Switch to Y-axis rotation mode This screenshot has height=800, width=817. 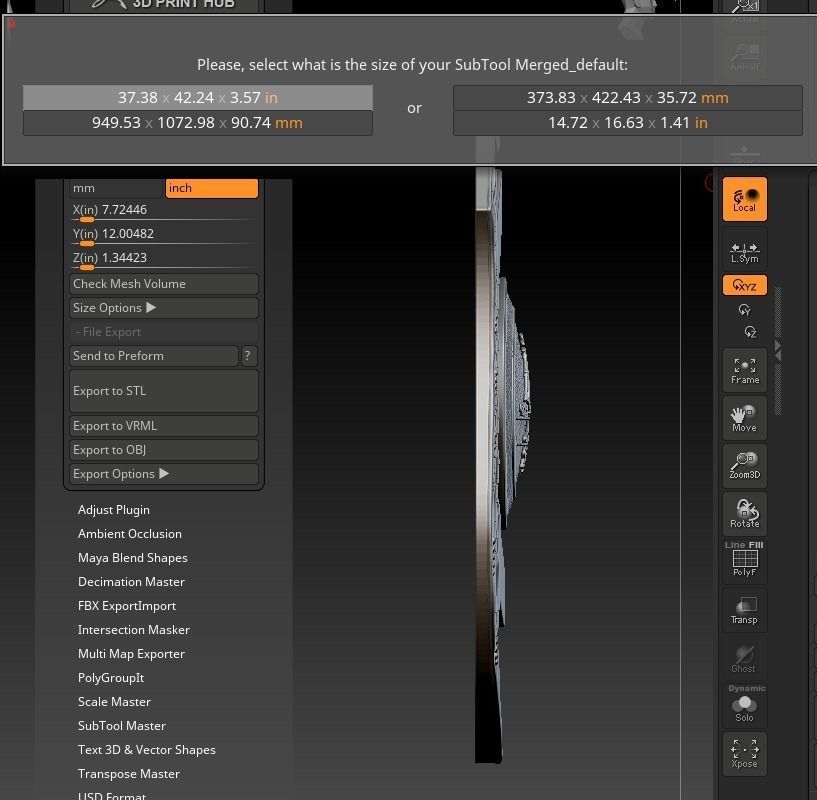point(744,310)
